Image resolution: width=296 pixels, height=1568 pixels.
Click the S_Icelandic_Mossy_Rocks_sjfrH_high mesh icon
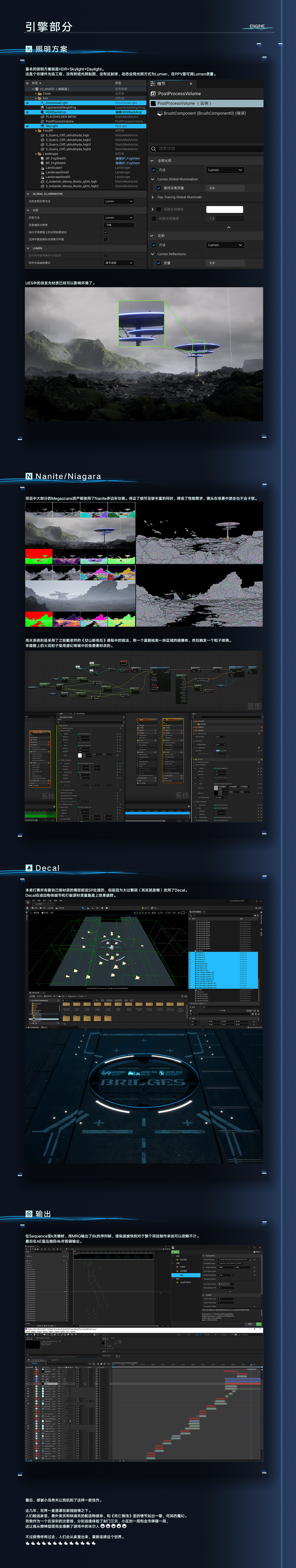pyautogui.click(x=43, y=181)
